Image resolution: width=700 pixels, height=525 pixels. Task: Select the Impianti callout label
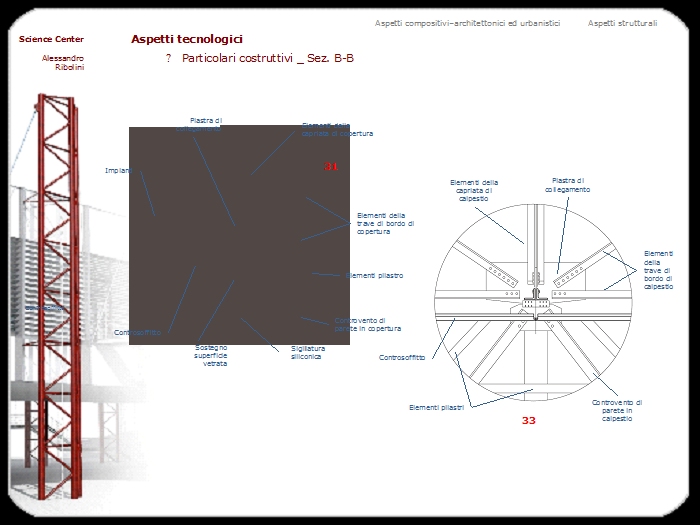(x=118, y=171)
